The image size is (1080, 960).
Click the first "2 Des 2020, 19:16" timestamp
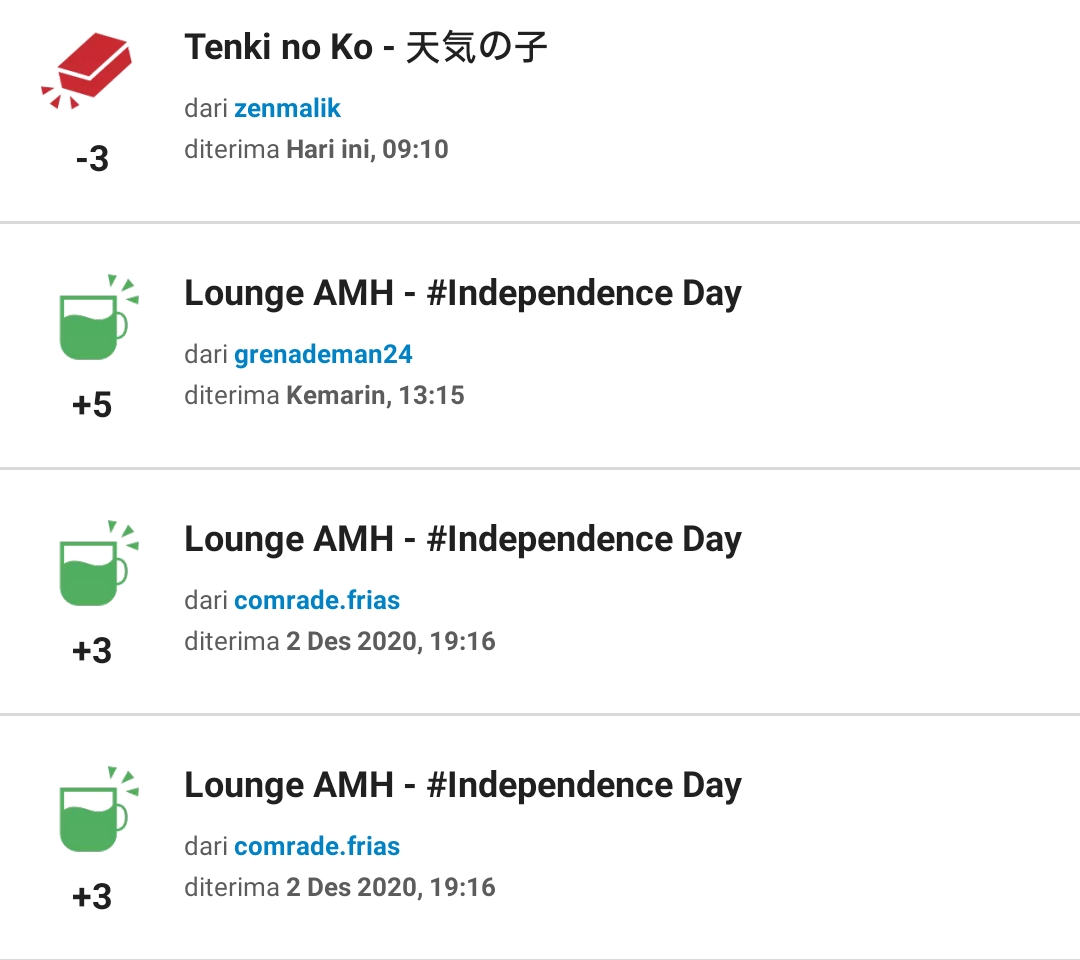390,641
